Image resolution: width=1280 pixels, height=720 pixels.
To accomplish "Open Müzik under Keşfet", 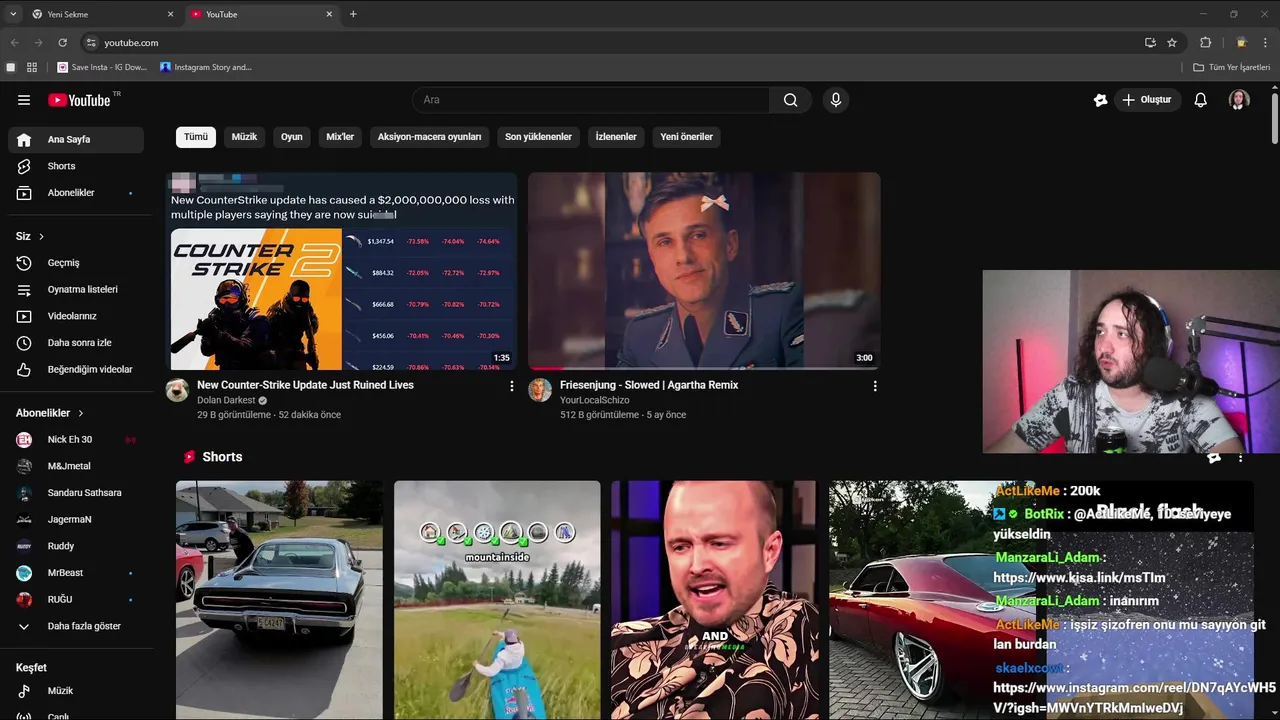I will pos(76,691).
